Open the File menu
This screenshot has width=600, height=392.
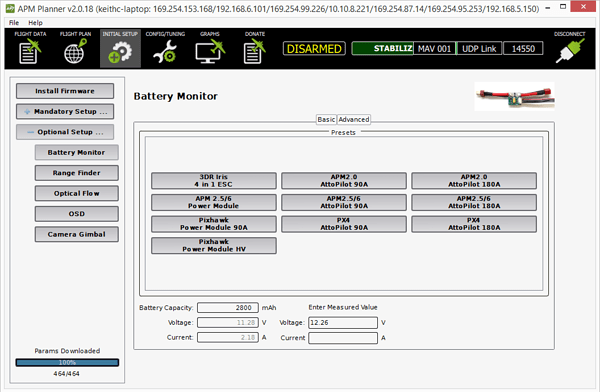tap(14, 23)
